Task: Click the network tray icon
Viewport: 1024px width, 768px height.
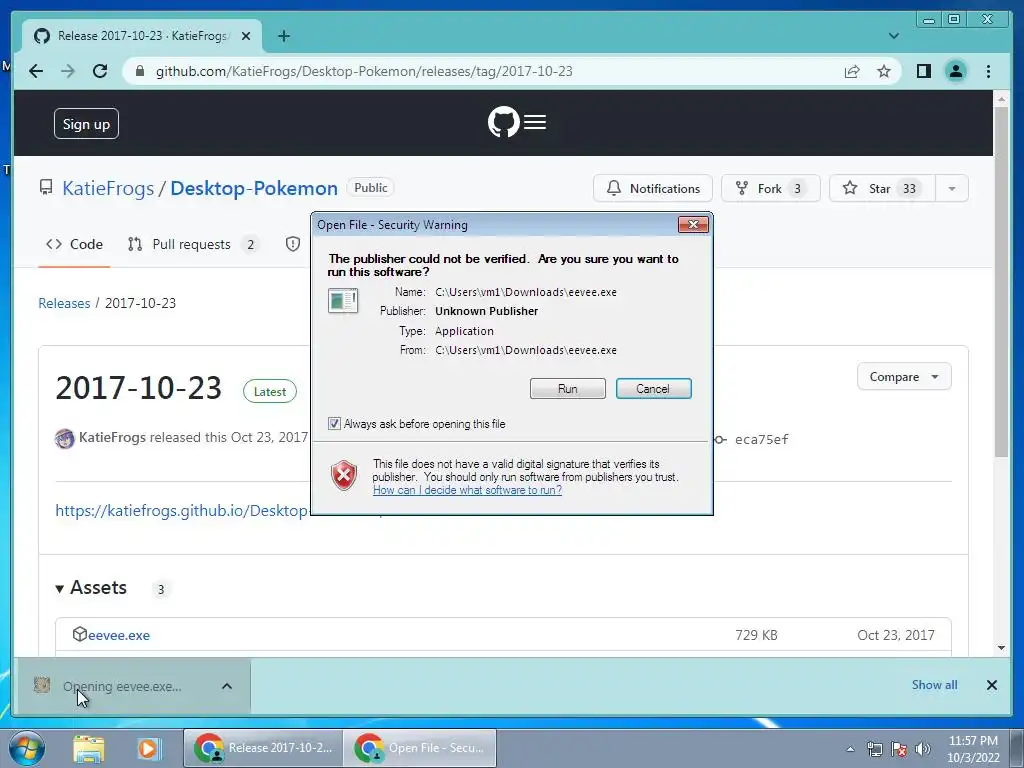Action: click(874, 749)
